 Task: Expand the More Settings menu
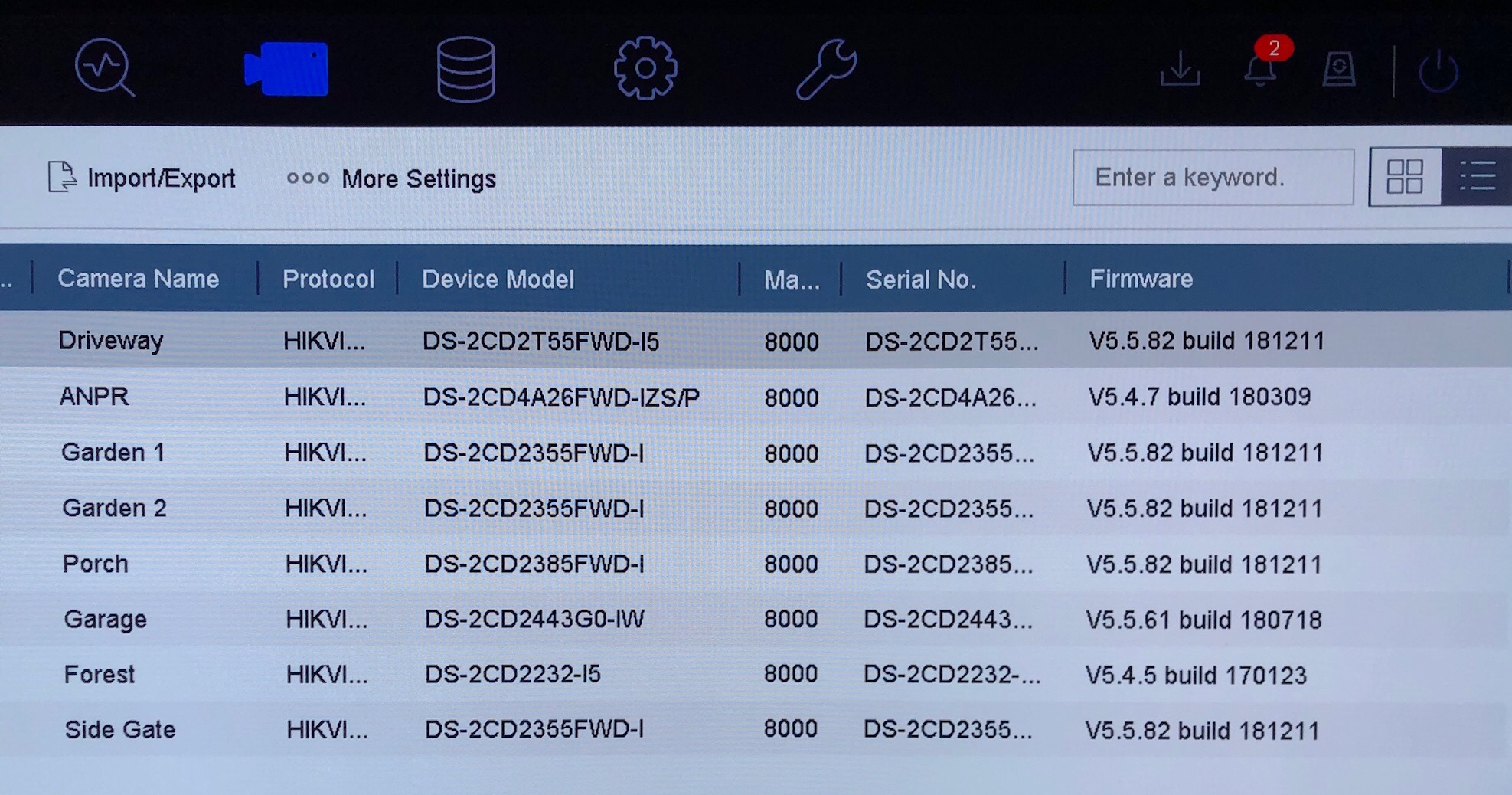pyautogui.click(x=392, y=179)
